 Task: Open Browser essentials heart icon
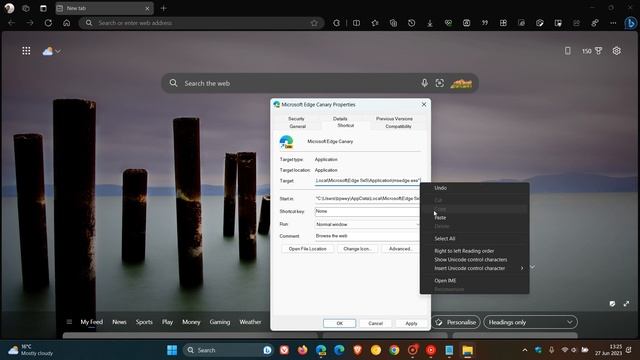448,23
